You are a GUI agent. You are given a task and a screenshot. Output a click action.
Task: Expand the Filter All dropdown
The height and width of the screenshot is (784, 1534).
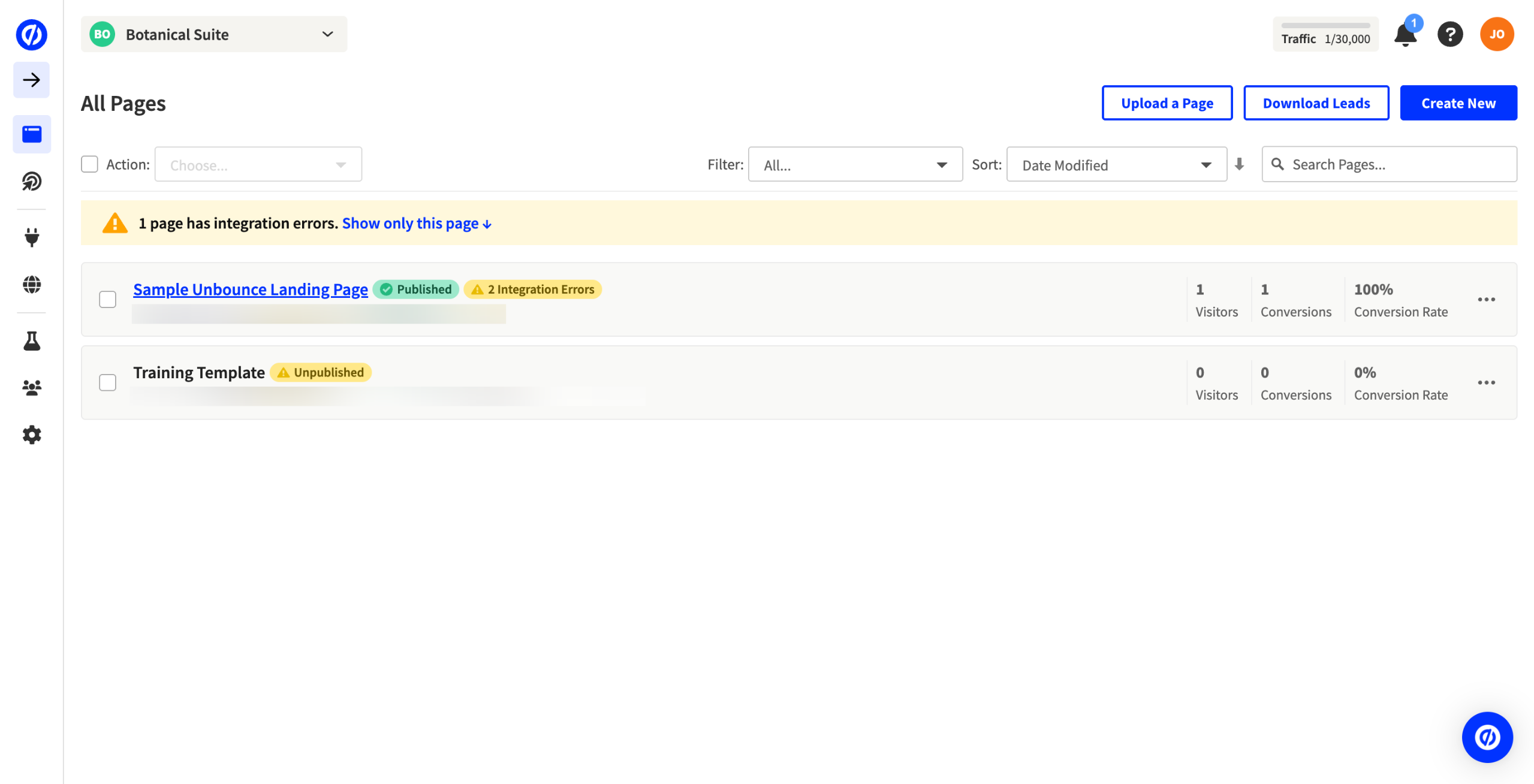(855, 165)
